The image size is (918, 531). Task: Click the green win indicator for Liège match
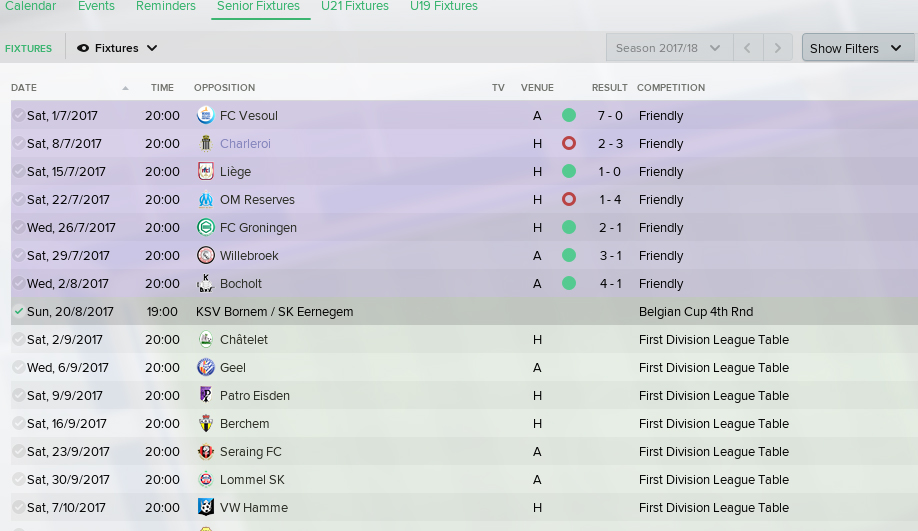[x=568, y=172]
